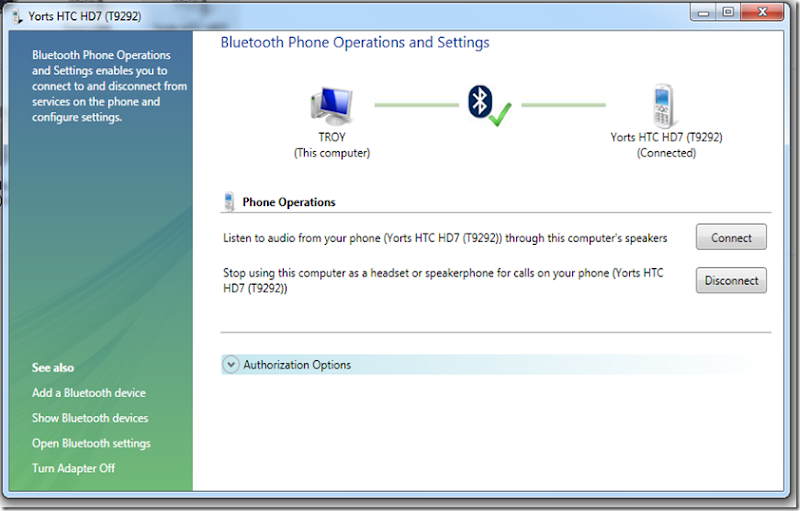Click the Yorts HTC HD7 phone icon
Screen dimensions: 800x511
(x=663, y=106)
